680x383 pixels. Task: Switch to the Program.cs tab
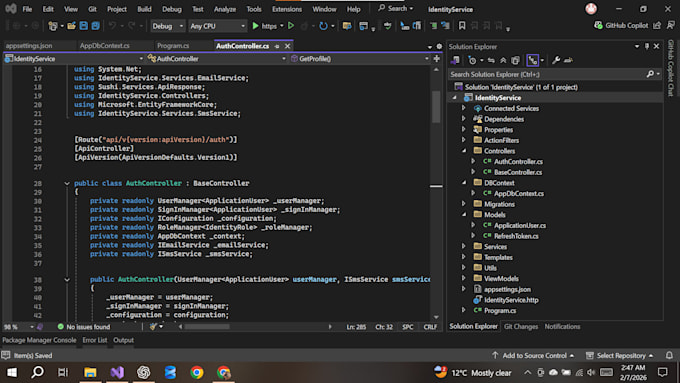pyautogui.click(x=173, y=46)
